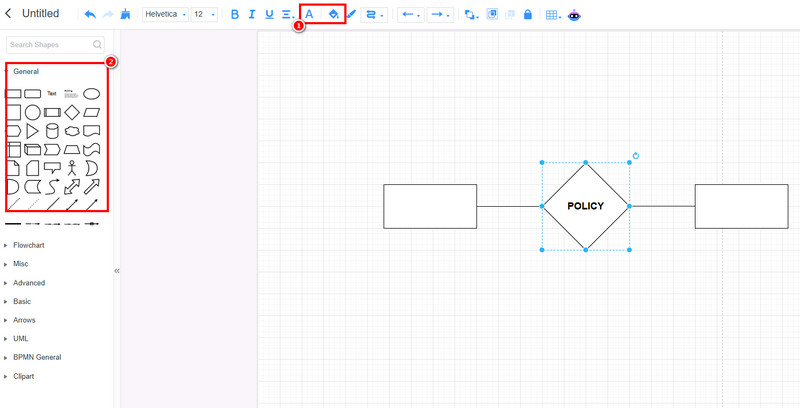Click the Search Shapes input field
800x408 pixels.
click(55, 45)
